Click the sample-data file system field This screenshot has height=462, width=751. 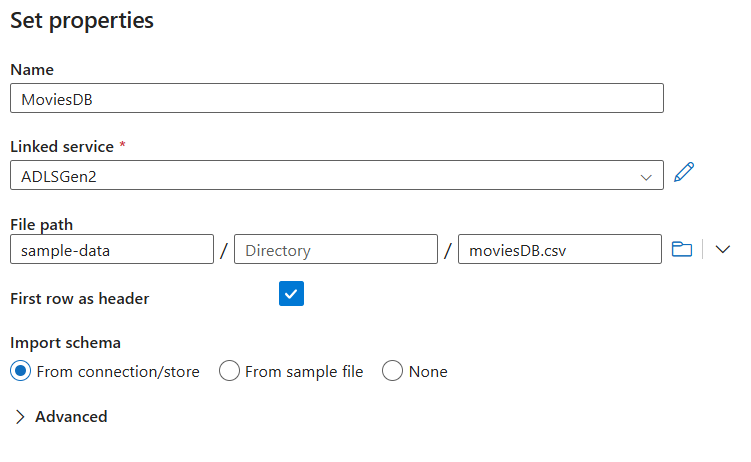point(112,250)
